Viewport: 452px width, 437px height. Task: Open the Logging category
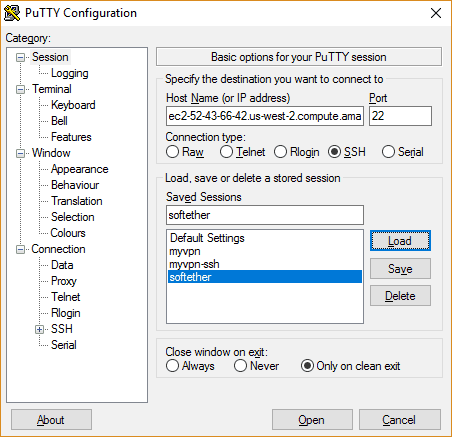[x=70, y=73]
